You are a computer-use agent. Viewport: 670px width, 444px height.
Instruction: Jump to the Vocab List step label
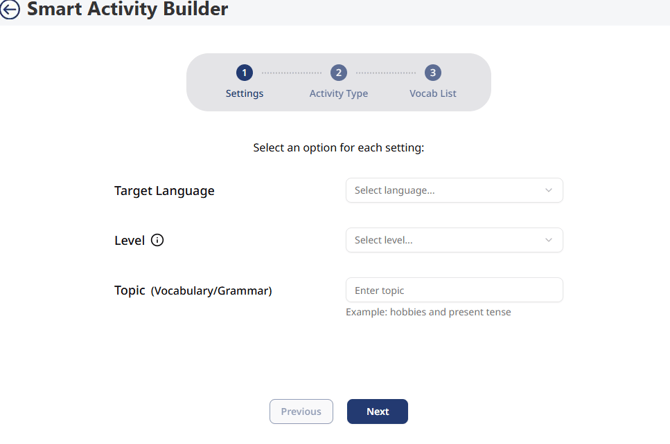point(432,94)
